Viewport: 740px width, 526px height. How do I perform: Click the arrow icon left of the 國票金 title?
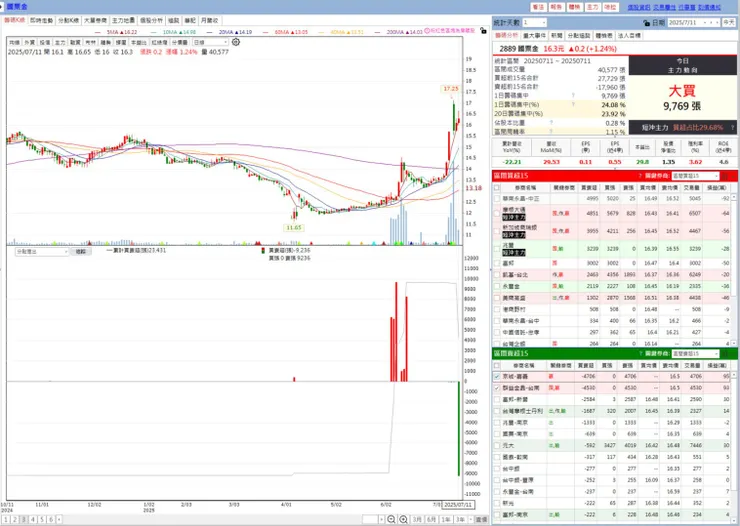pyautogui.click(x=2, y=6)
